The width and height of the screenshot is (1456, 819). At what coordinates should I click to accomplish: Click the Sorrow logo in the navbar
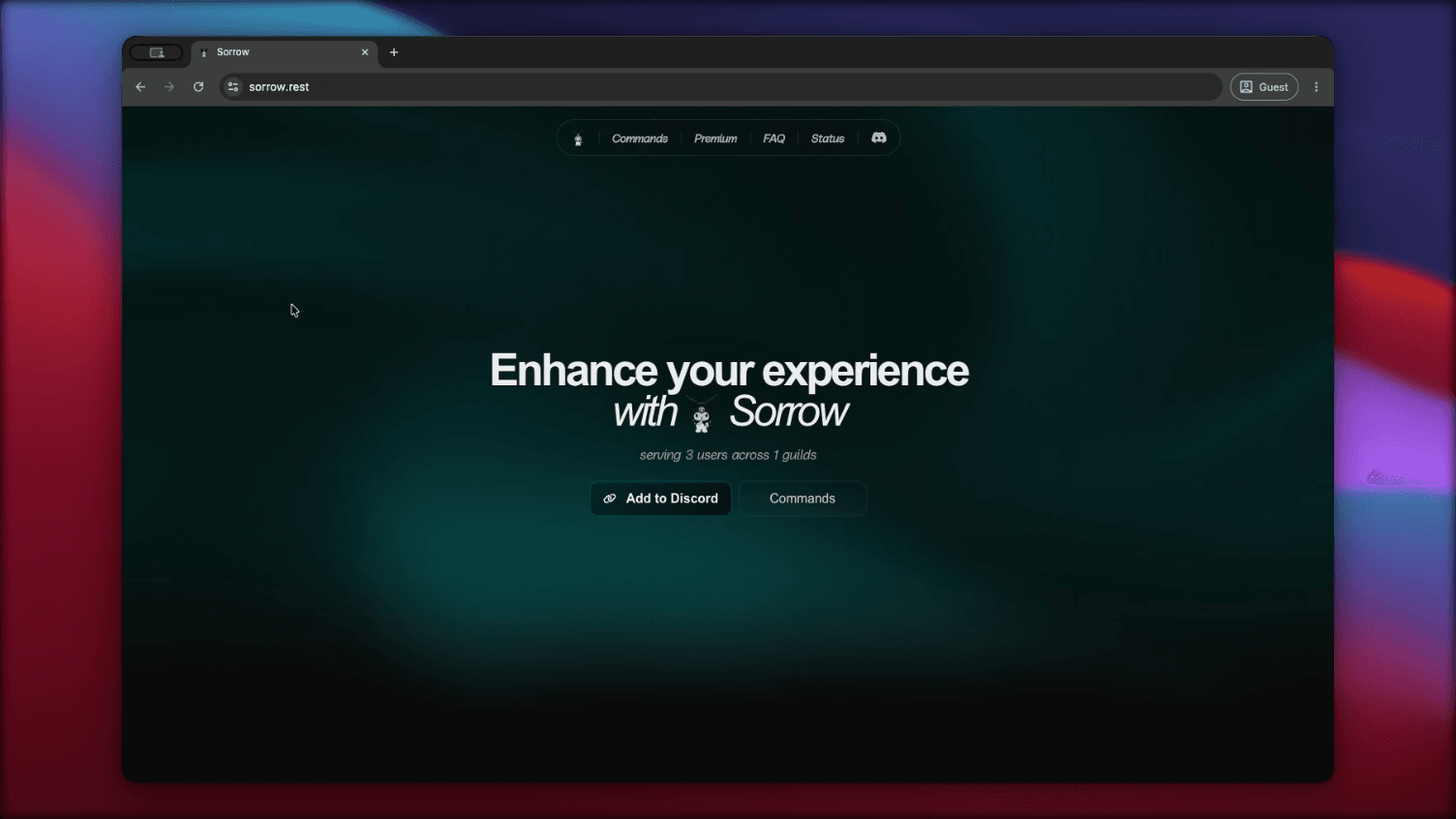[x=578, y=139]
